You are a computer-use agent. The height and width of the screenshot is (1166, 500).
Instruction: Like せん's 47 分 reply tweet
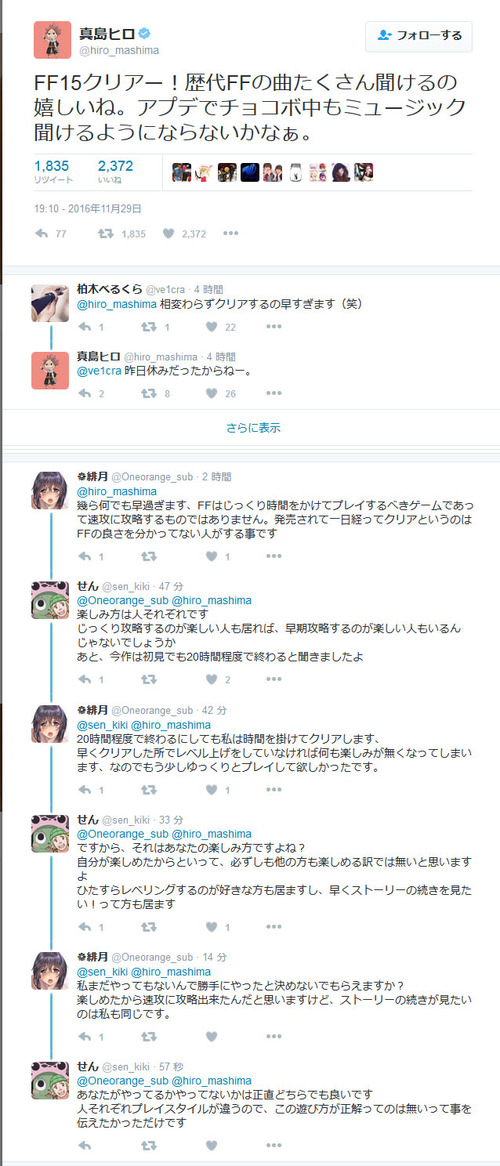pyautogui.click(x=212, y=679)
